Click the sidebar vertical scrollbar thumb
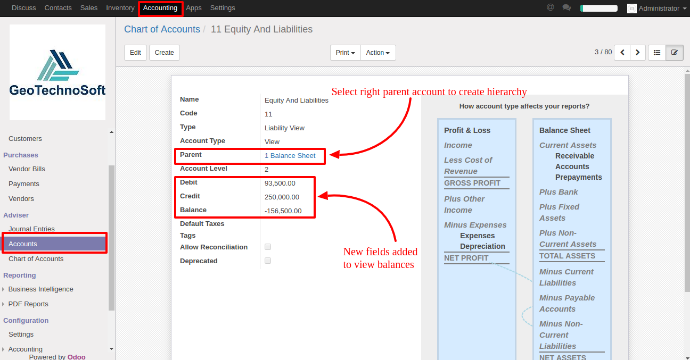Screen dimensions: 690x360 [x=111, y=238]
